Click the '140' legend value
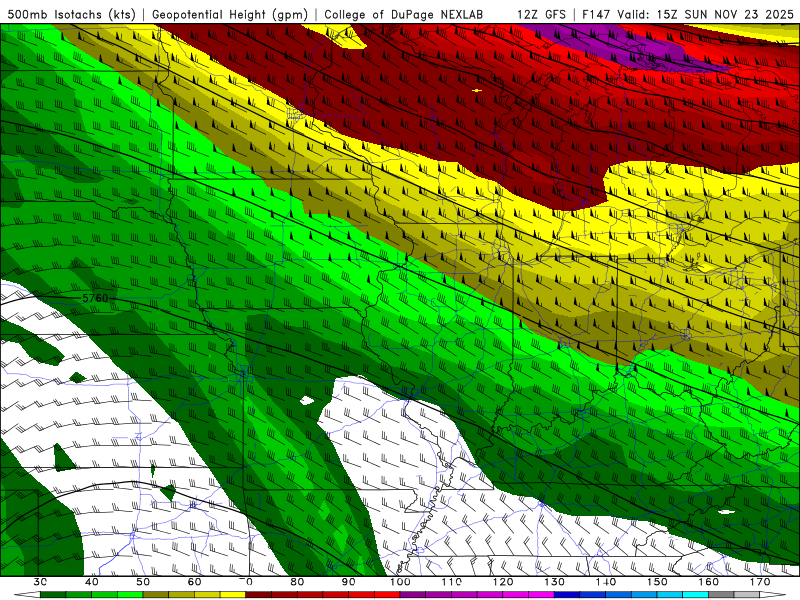 (x=606, y=582)
